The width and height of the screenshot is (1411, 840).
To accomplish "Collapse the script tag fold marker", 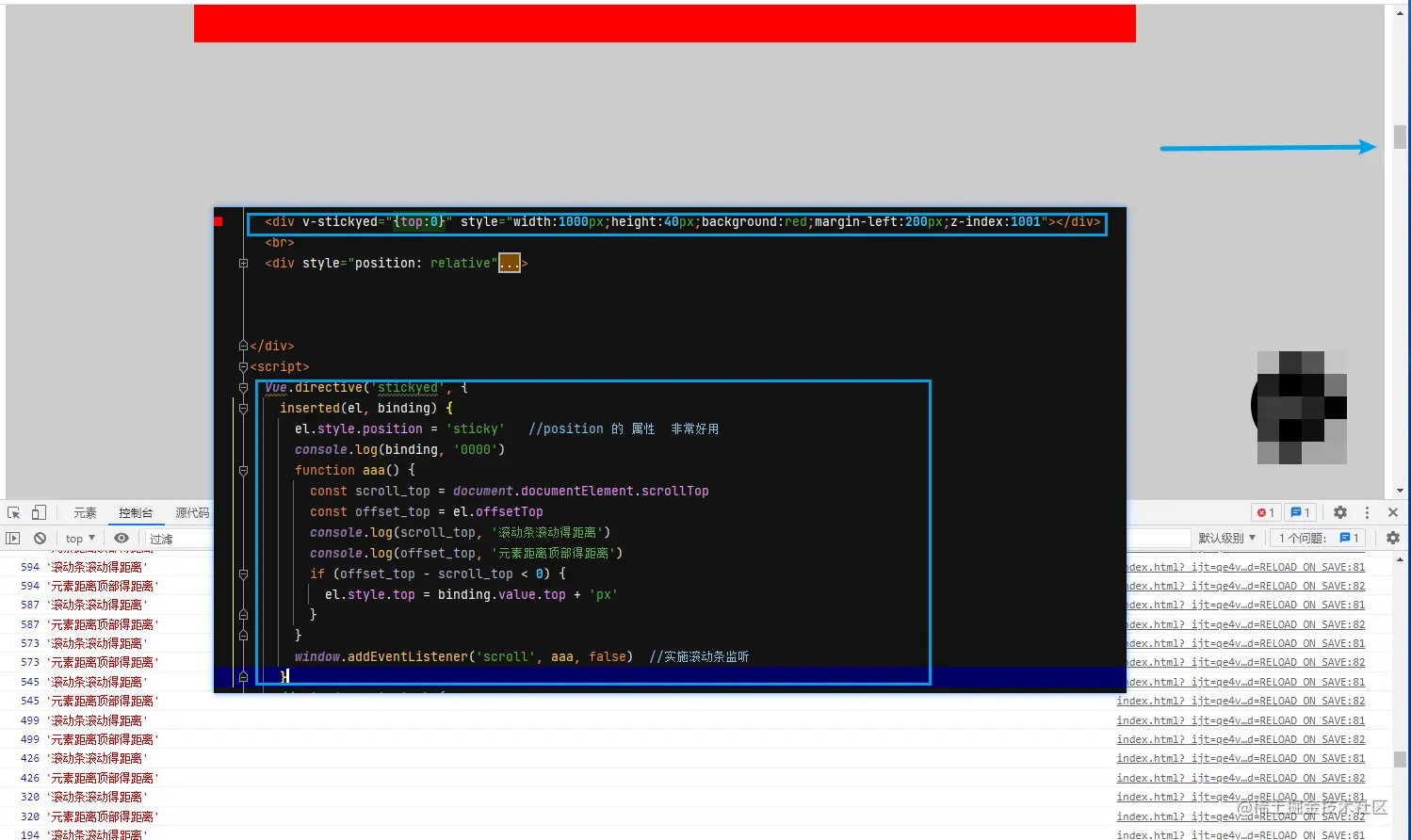I will click(x=243, y=367).
